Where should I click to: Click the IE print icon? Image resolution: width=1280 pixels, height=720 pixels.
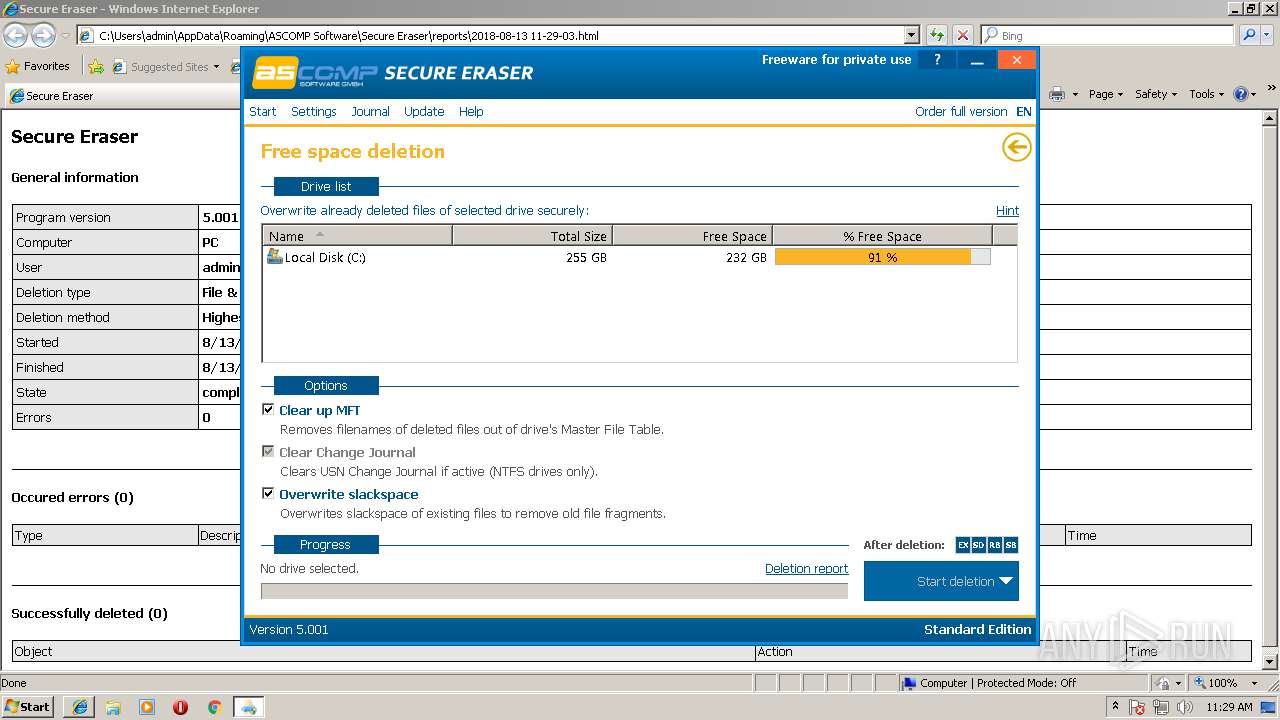pyautogui.click(x=1057, y=94)
